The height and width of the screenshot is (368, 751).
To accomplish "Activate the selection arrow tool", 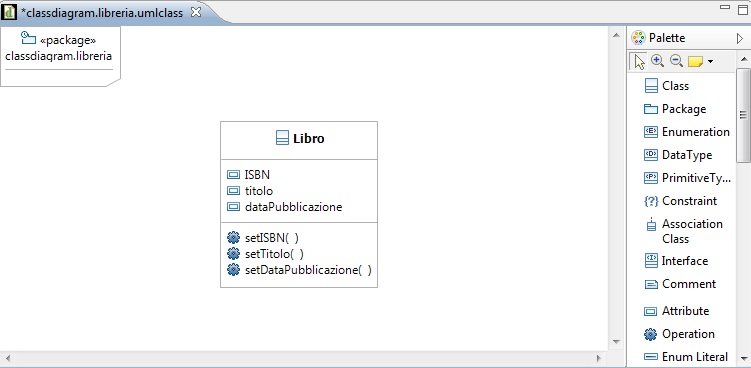I will click(638, 61).
